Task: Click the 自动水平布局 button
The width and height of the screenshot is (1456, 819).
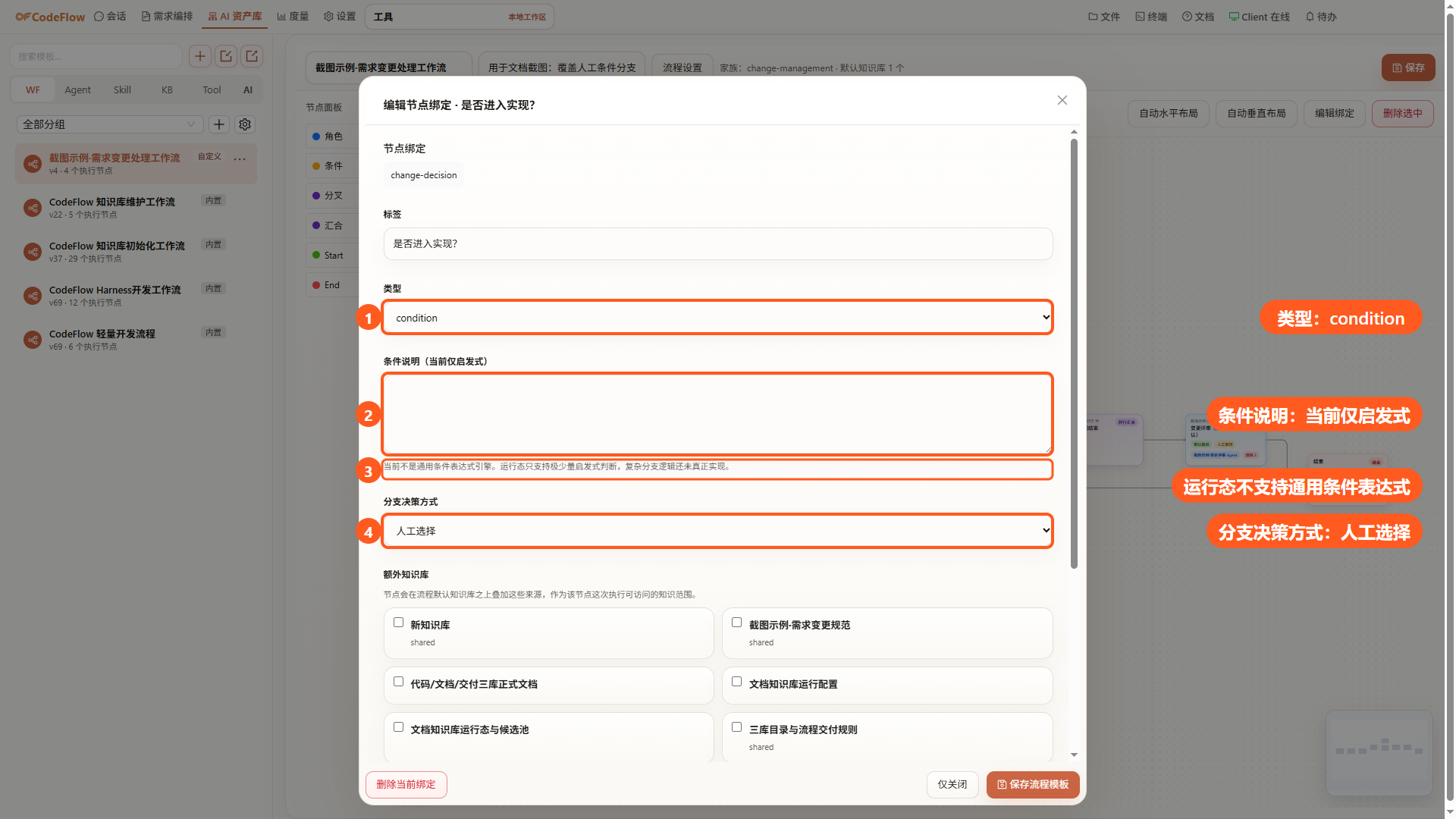Action: coord(1169,114)
